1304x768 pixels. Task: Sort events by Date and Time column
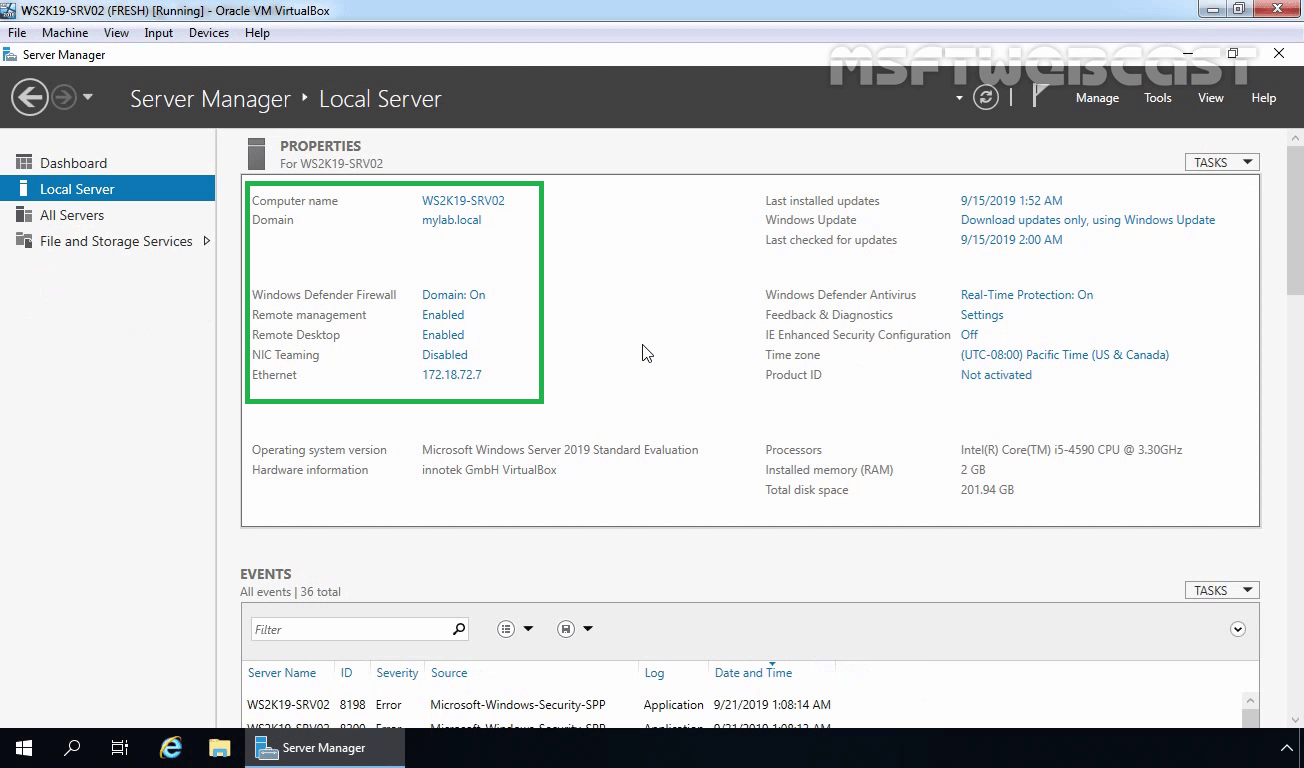tap(753, 673)
